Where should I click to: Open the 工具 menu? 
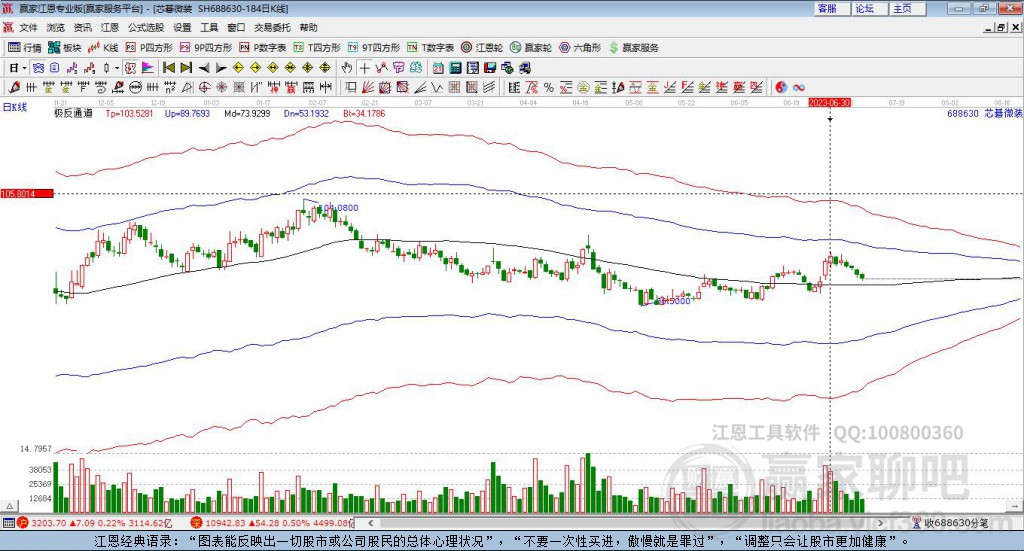209,27
